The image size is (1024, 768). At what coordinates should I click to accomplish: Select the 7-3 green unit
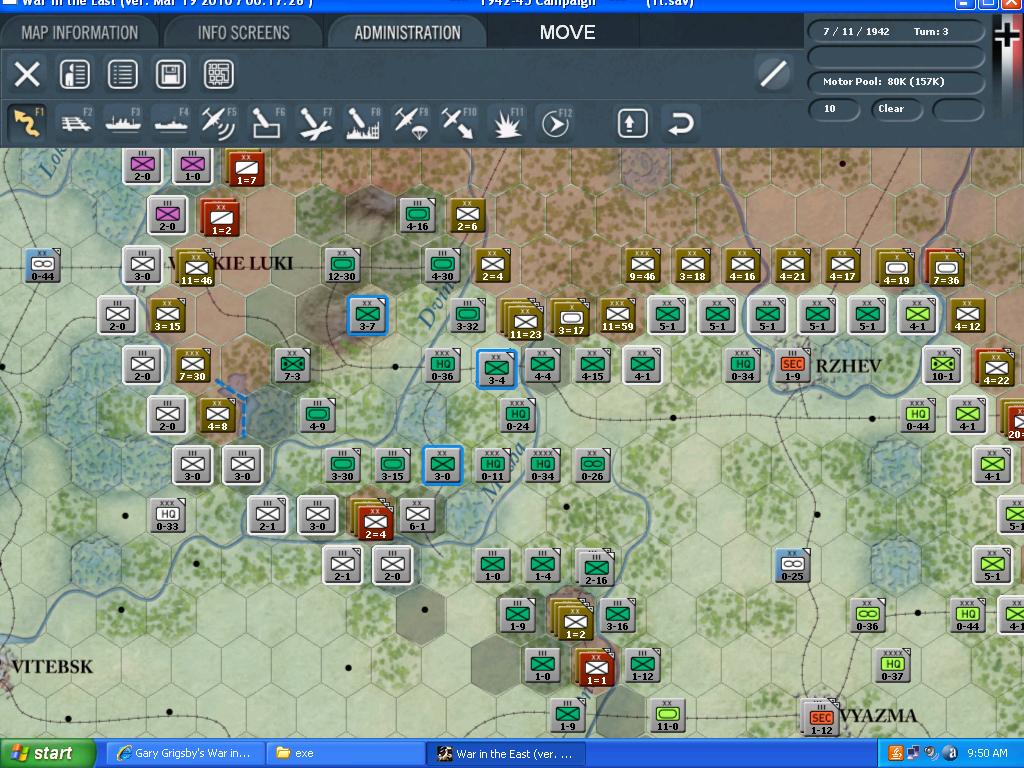[x=292, y=366]
